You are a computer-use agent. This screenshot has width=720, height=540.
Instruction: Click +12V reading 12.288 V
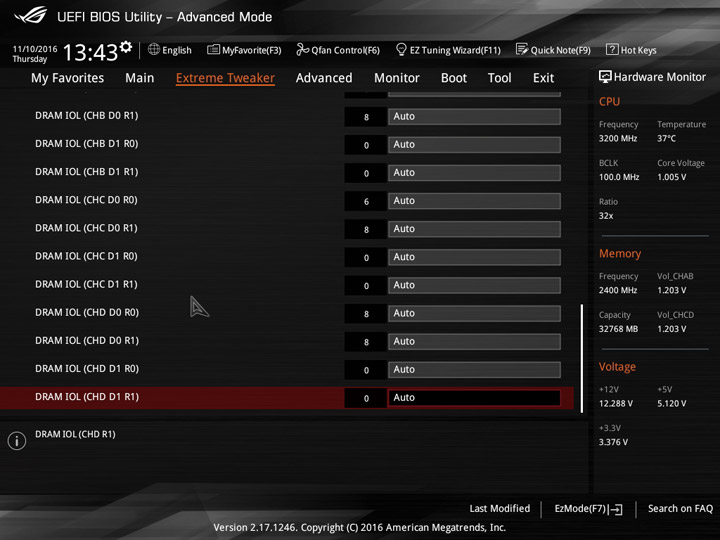(x=616, y=403)
